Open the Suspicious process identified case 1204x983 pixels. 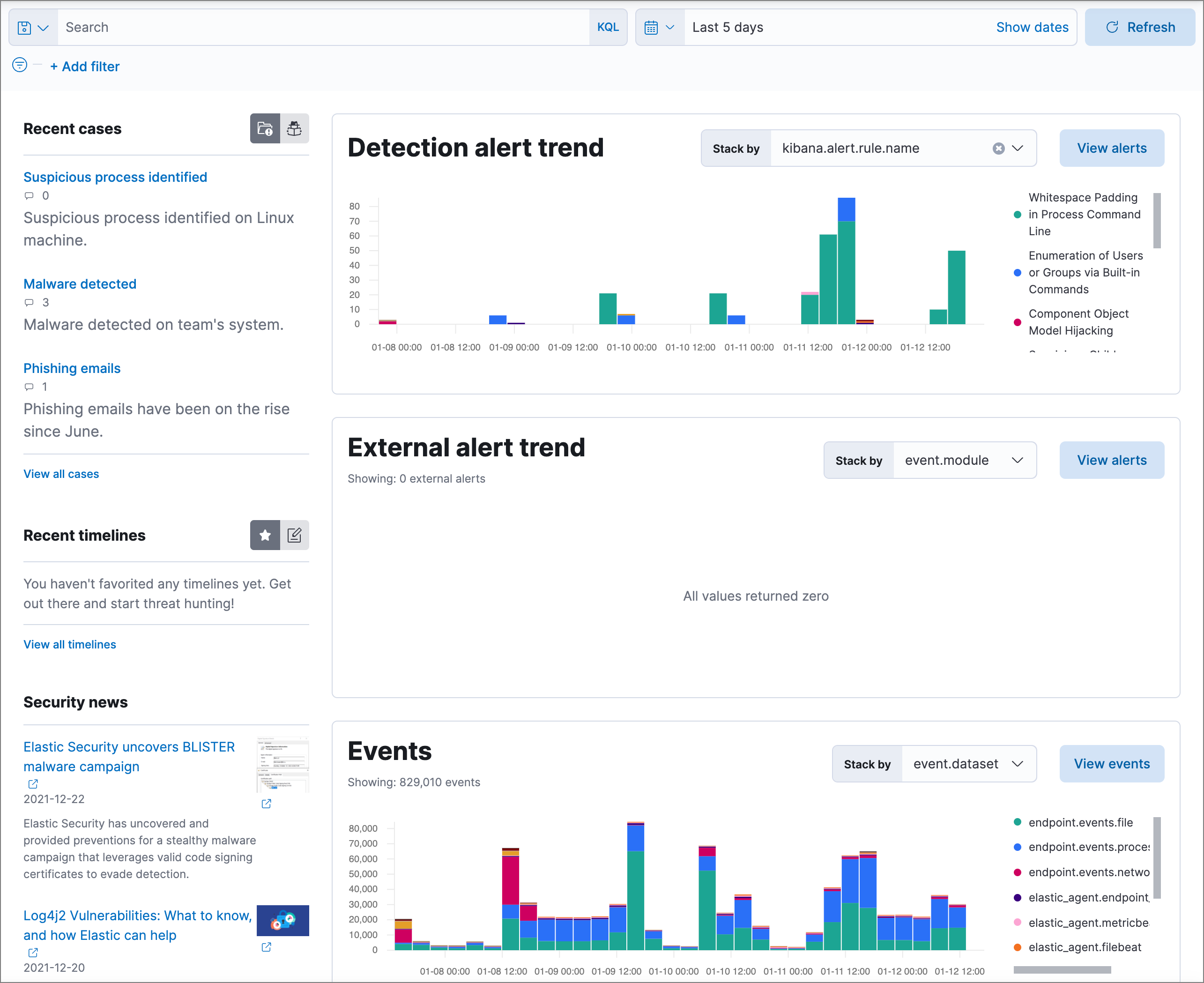click(115, 177)
